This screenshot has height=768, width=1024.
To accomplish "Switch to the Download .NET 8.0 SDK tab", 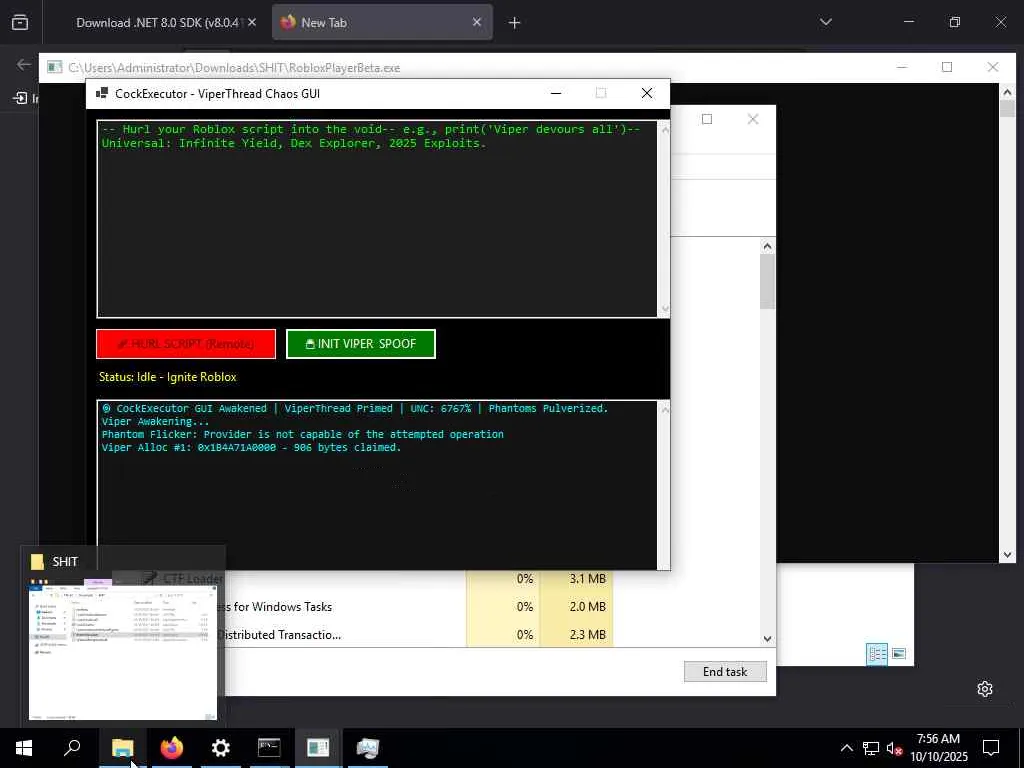I will pyautogui.click(x=157, y=22).
